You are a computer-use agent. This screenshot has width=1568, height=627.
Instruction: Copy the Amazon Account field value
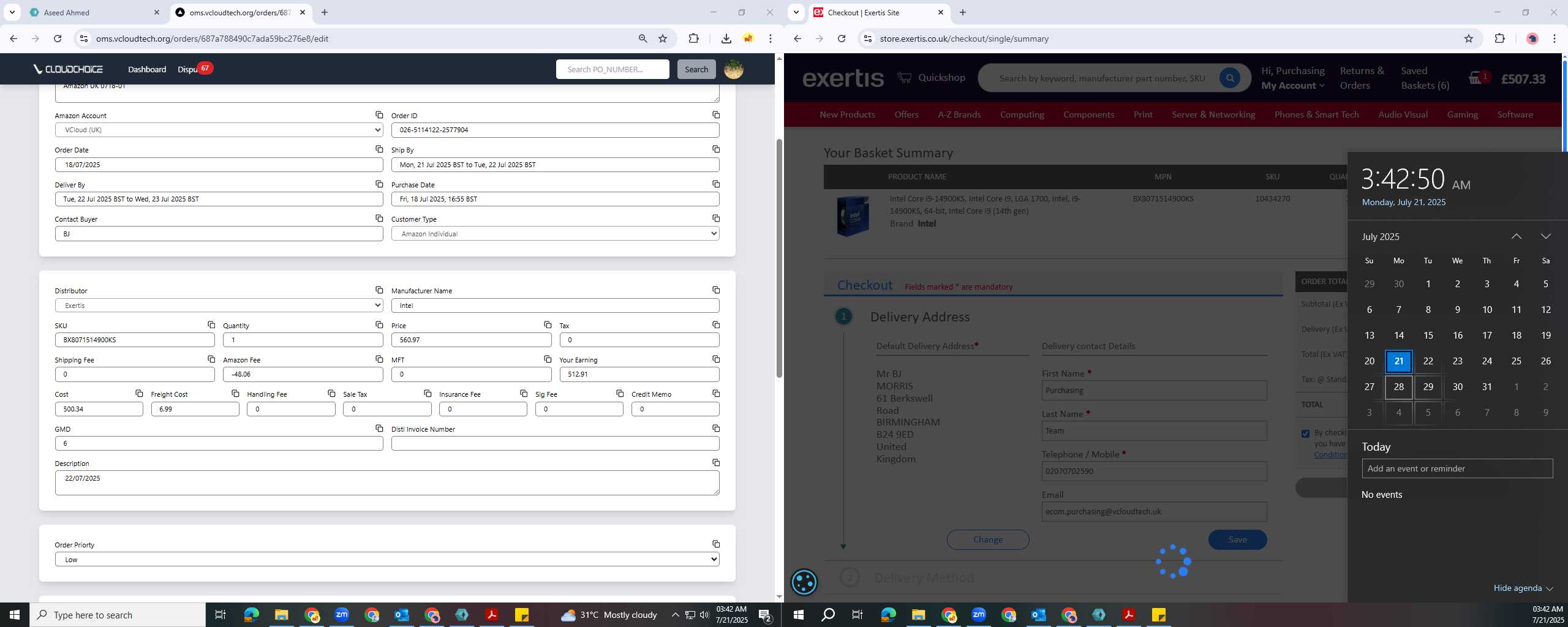379,115
